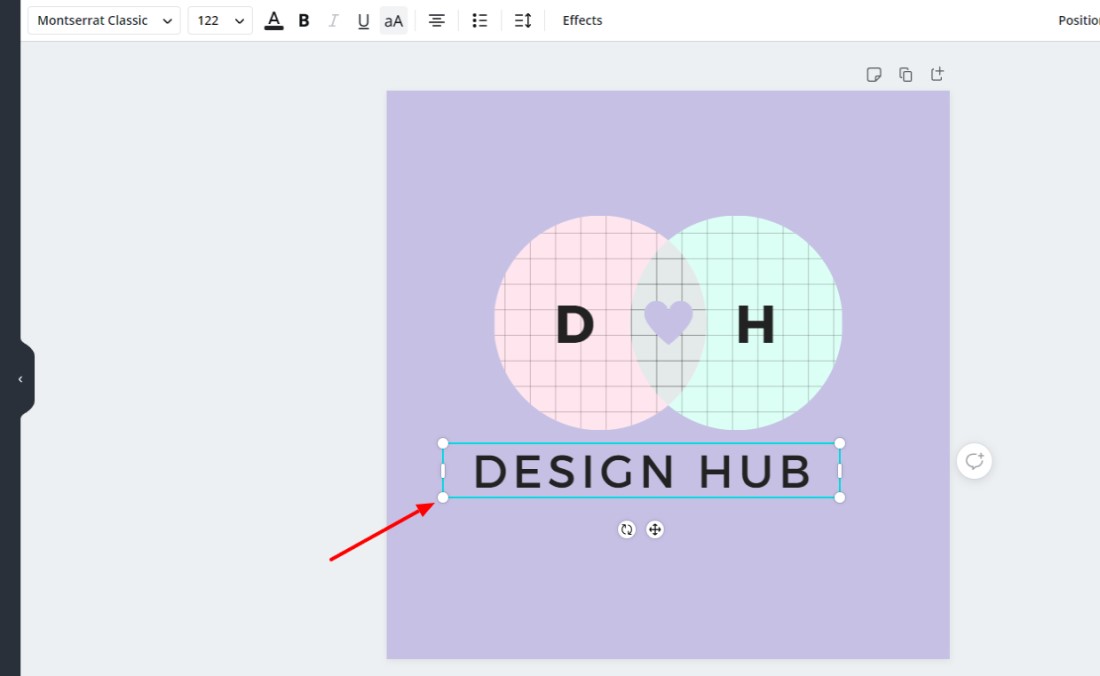The width and height of the screenshot is (1100, 676).
Task: Toggle uppercase aA setting
Action: [x=394, y=20]
